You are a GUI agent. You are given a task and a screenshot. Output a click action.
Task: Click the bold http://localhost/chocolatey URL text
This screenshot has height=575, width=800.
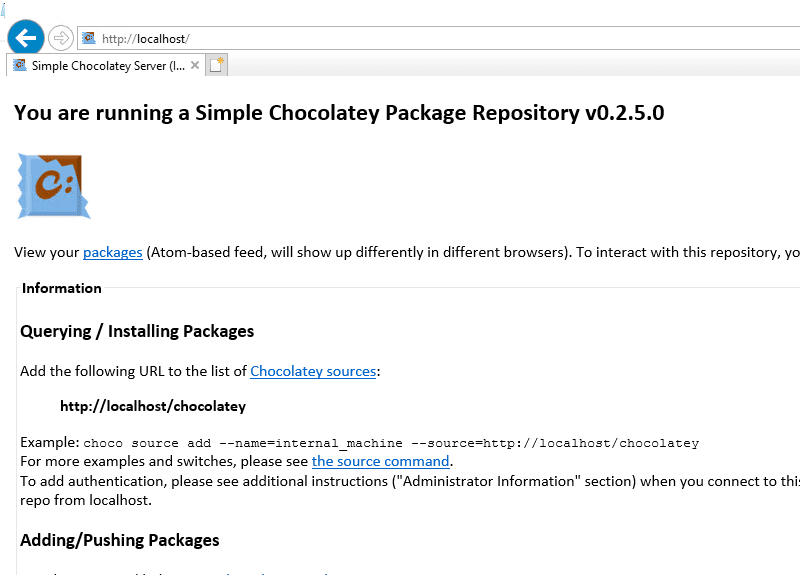point(153,407)
